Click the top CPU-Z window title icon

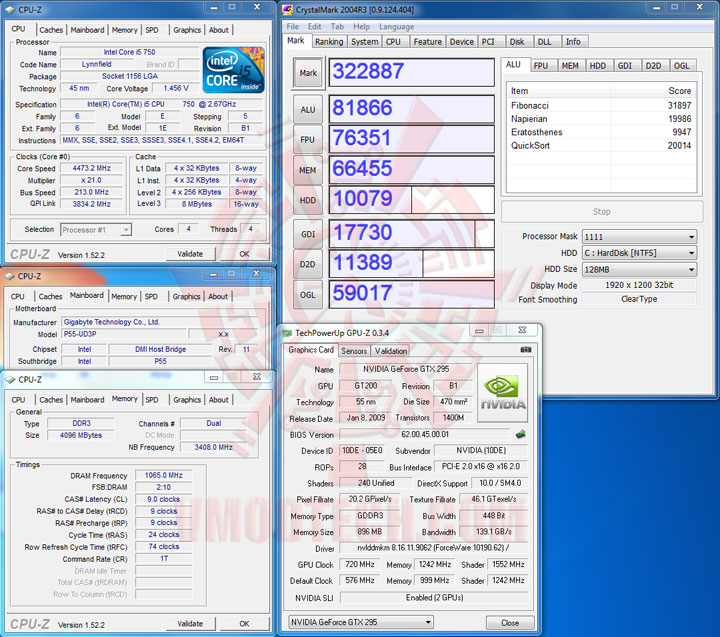(10, 9)
